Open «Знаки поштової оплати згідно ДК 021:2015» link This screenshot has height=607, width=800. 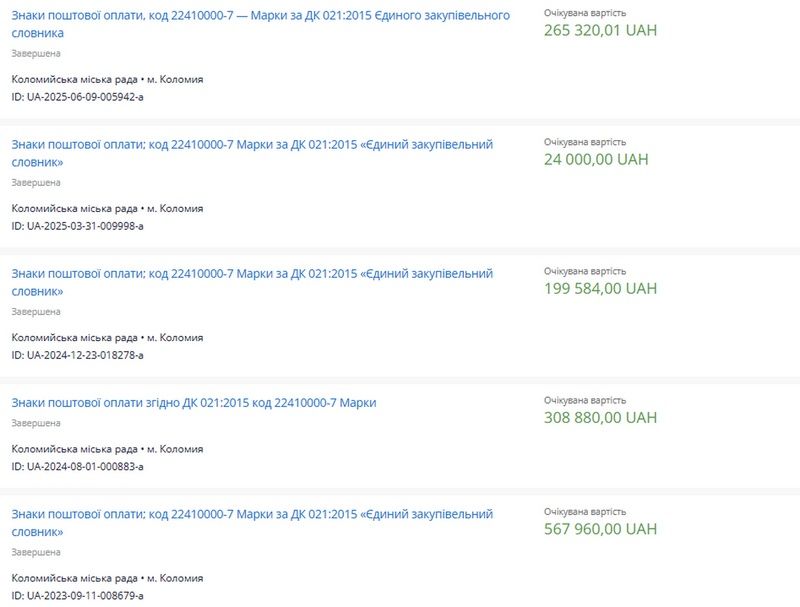click(x=194, y=403)
